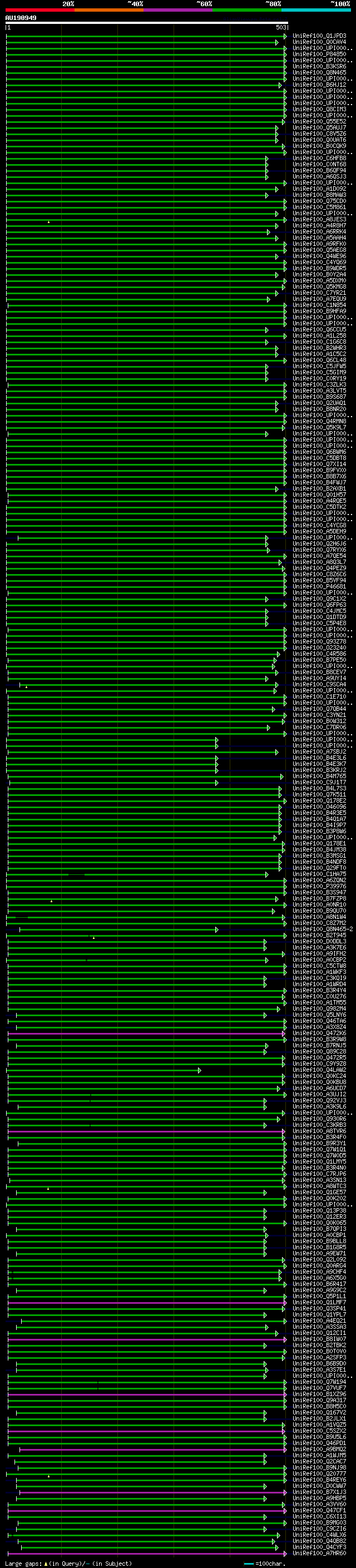Select hit label UniRef100_C4WLX6
356x1568 pixels.
tap(319, 1535)
